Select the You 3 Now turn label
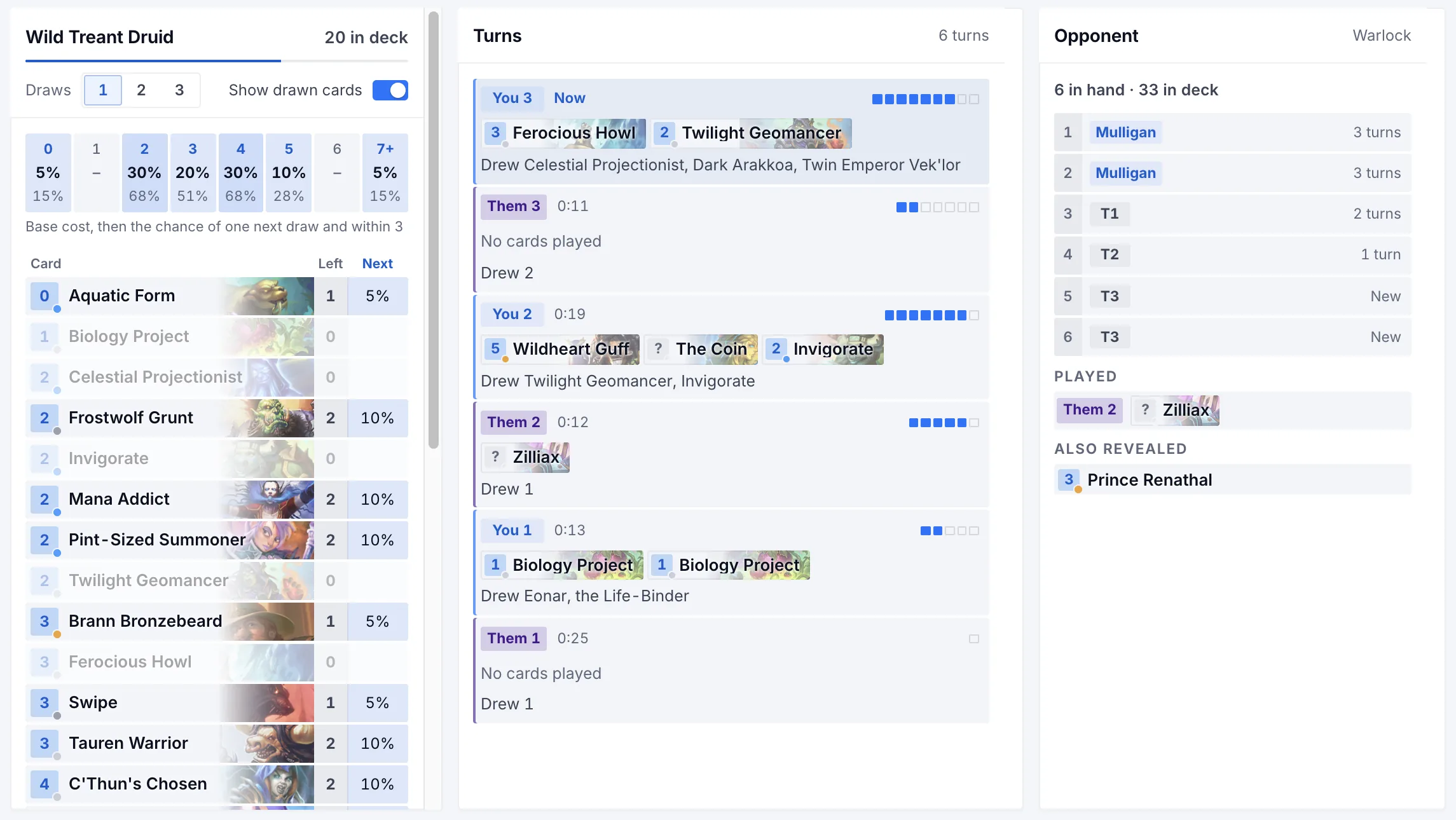 (512, 98)
